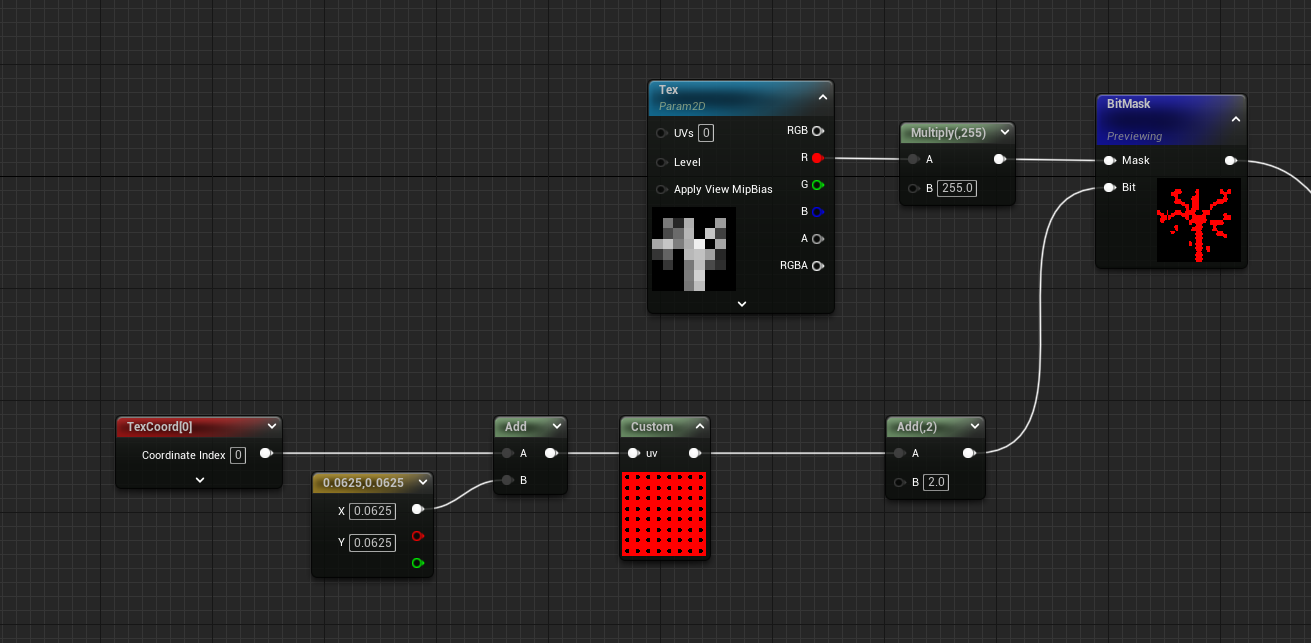Edit the UVs value field on Tex

click(x=706, y=133)
